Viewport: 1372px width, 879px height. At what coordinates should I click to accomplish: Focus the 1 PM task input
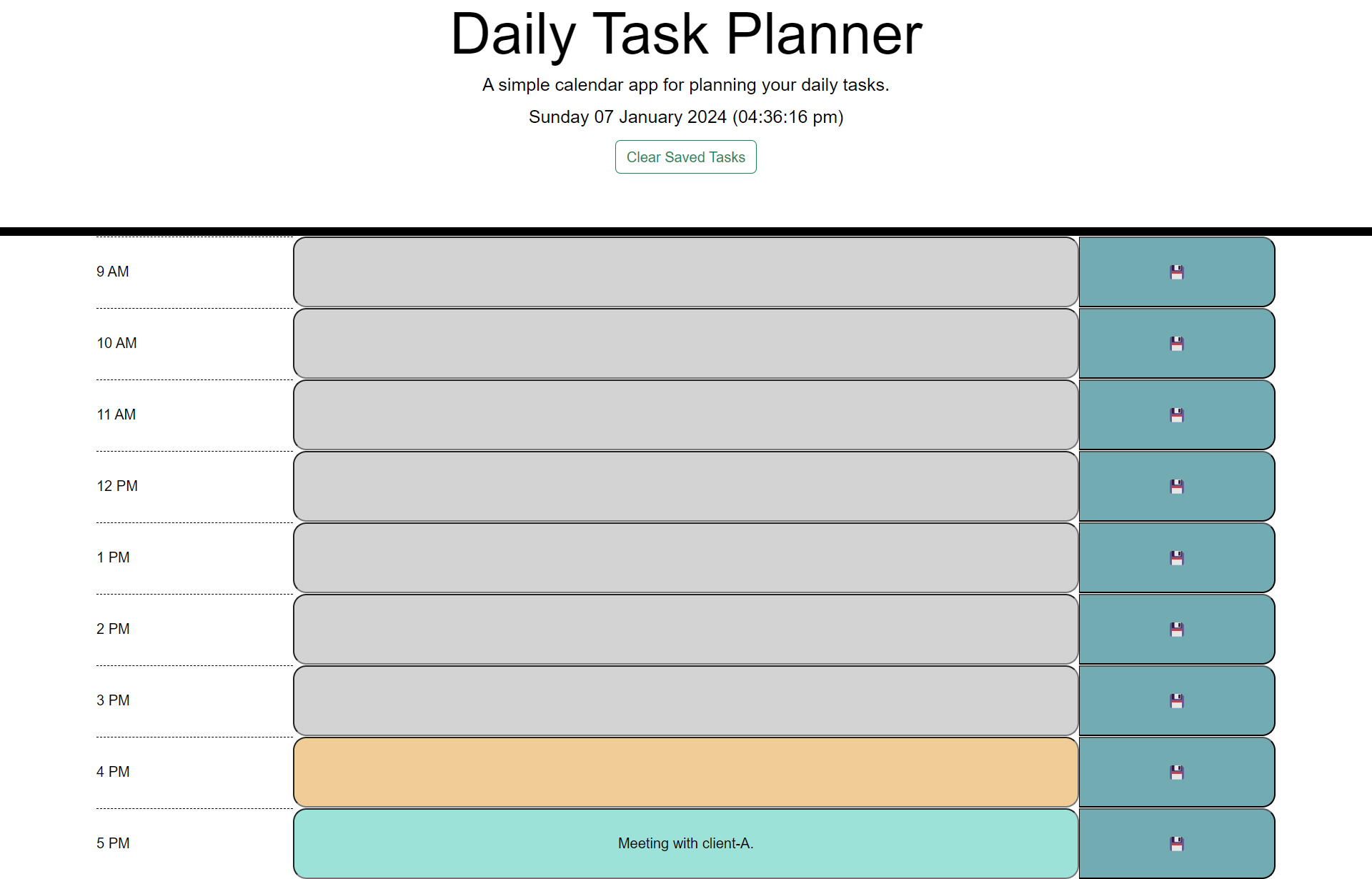tap(686, 557)
